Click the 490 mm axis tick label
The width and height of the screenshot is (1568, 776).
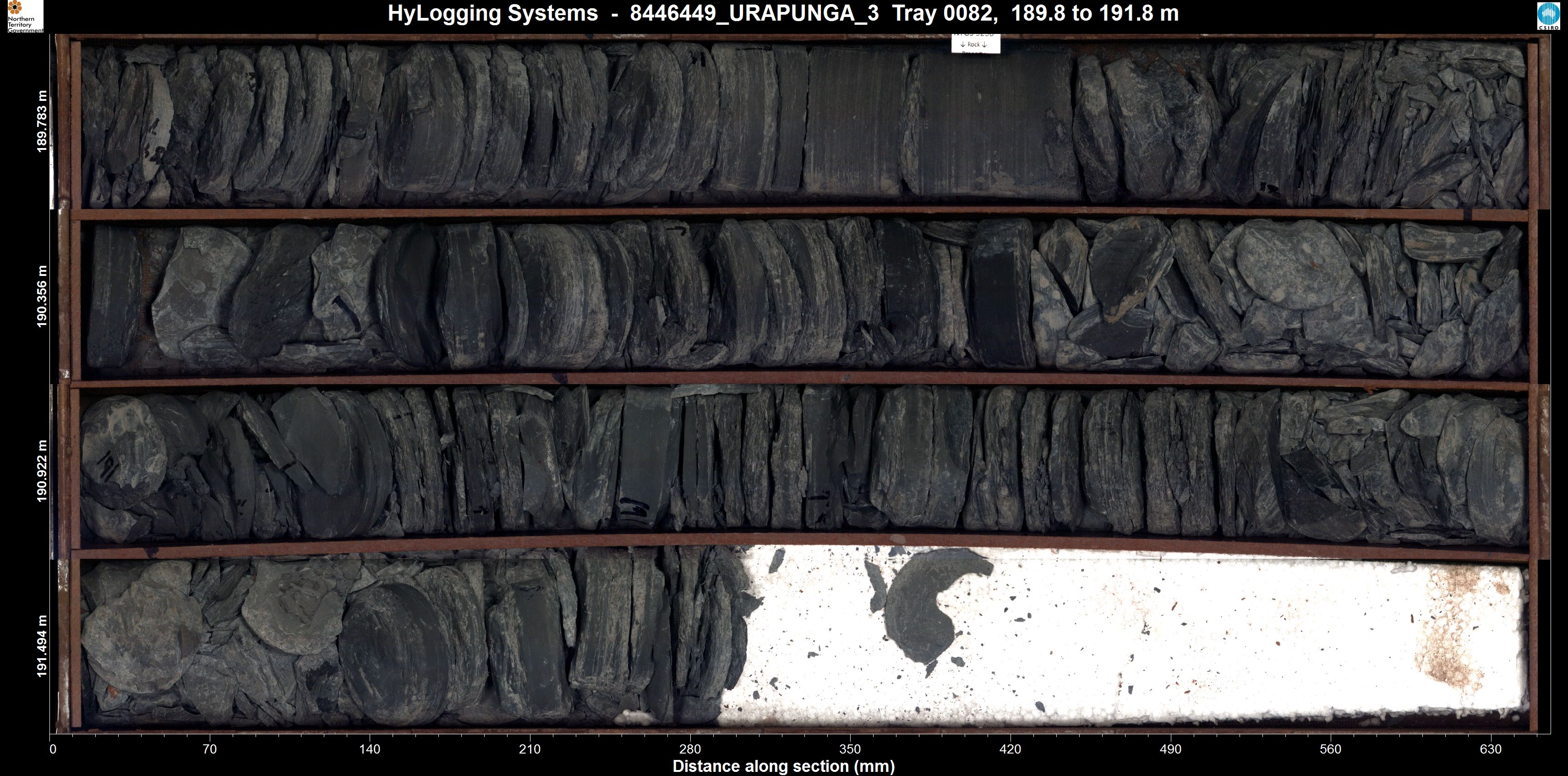1170,748
